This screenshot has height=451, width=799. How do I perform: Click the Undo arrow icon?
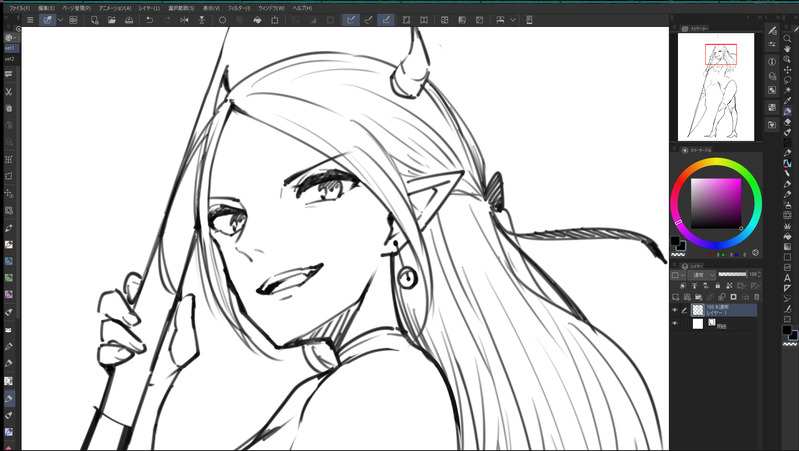(149, 20)
